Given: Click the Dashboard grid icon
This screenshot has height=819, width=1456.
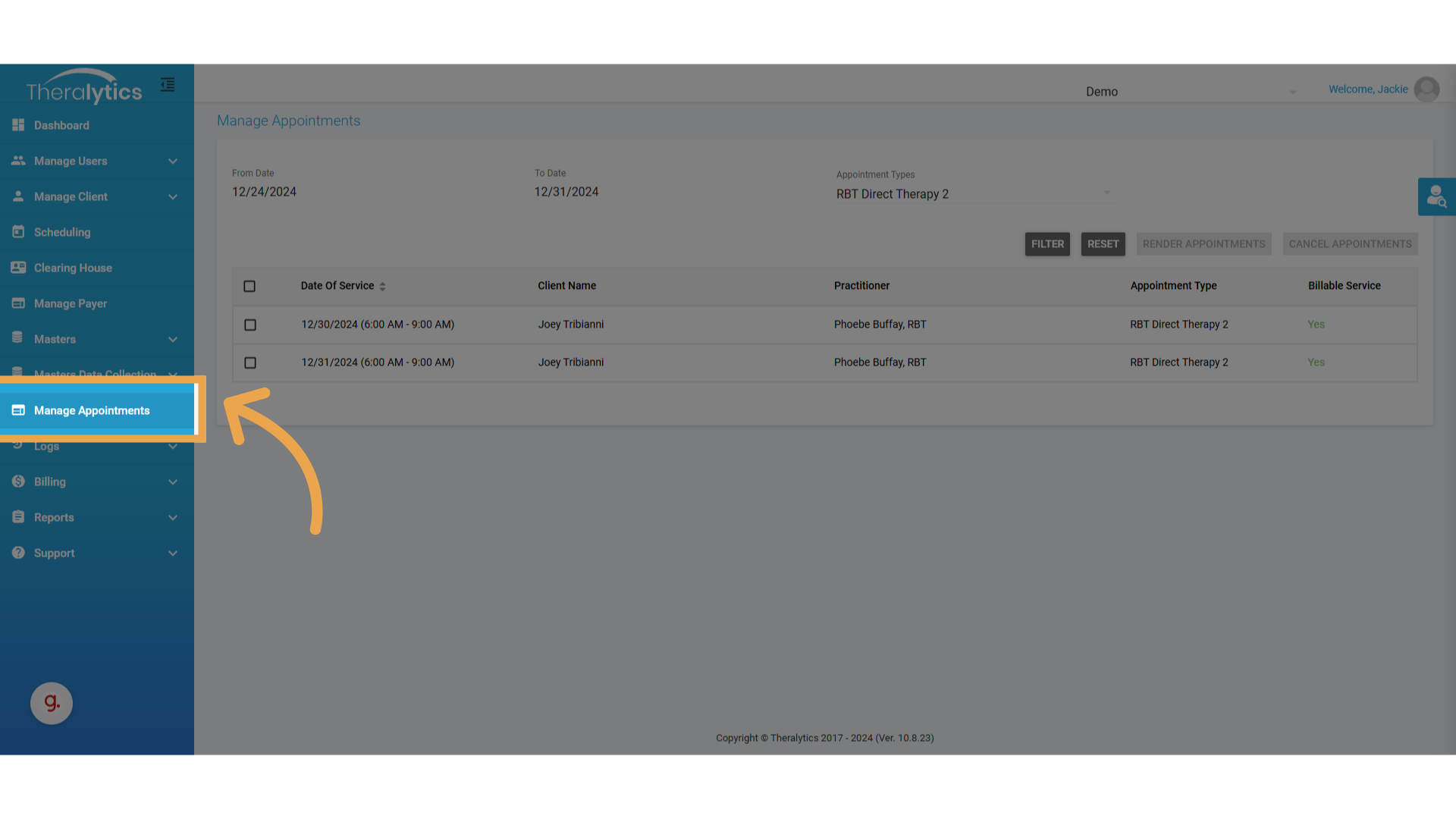Looking at the screenshot, I should tap(18, 125).
